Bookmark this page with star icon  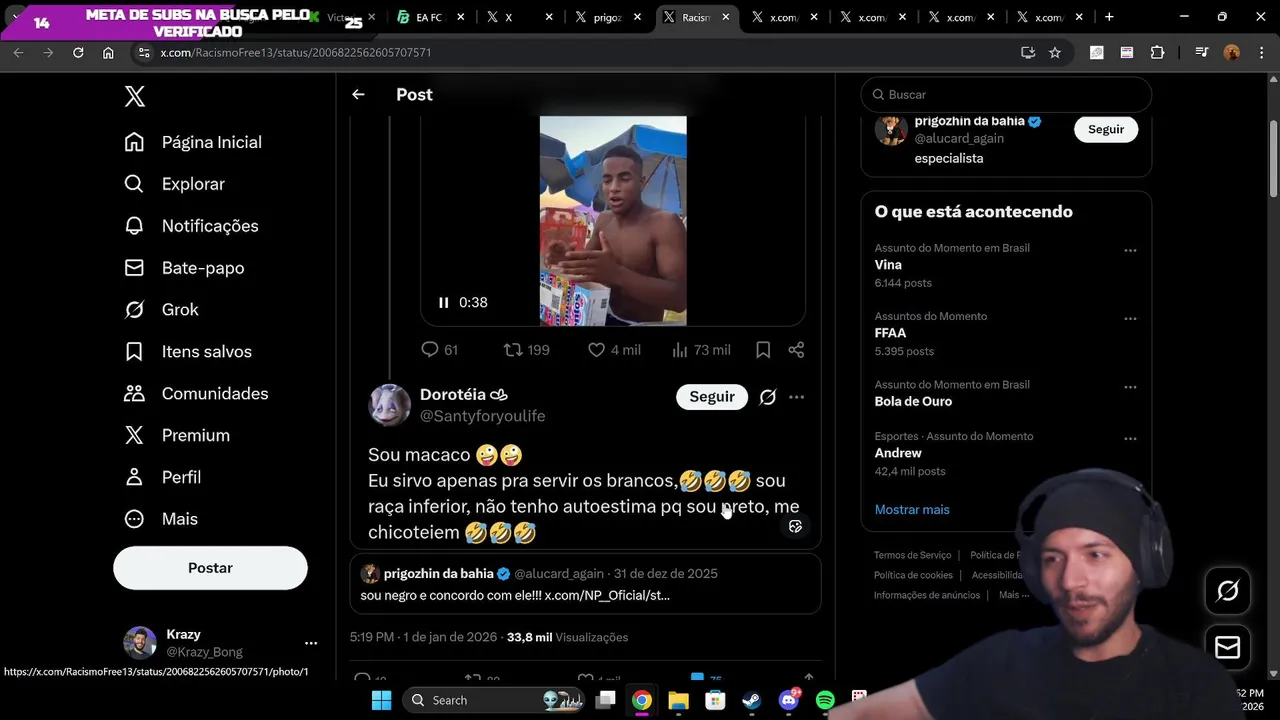(x=1055, y=52)
